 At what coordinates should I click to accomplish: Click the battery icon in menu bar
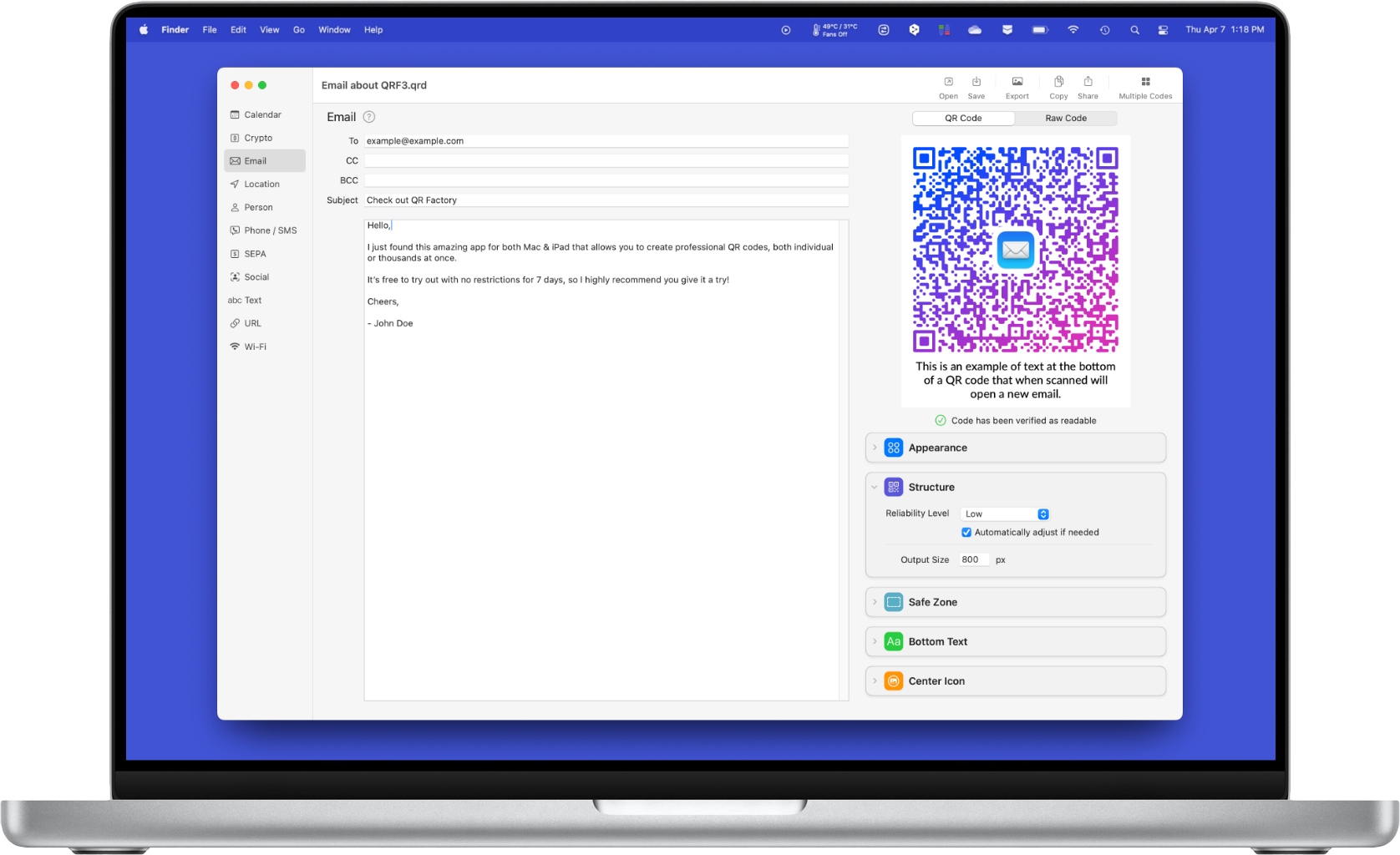[x=1040, y=30]
